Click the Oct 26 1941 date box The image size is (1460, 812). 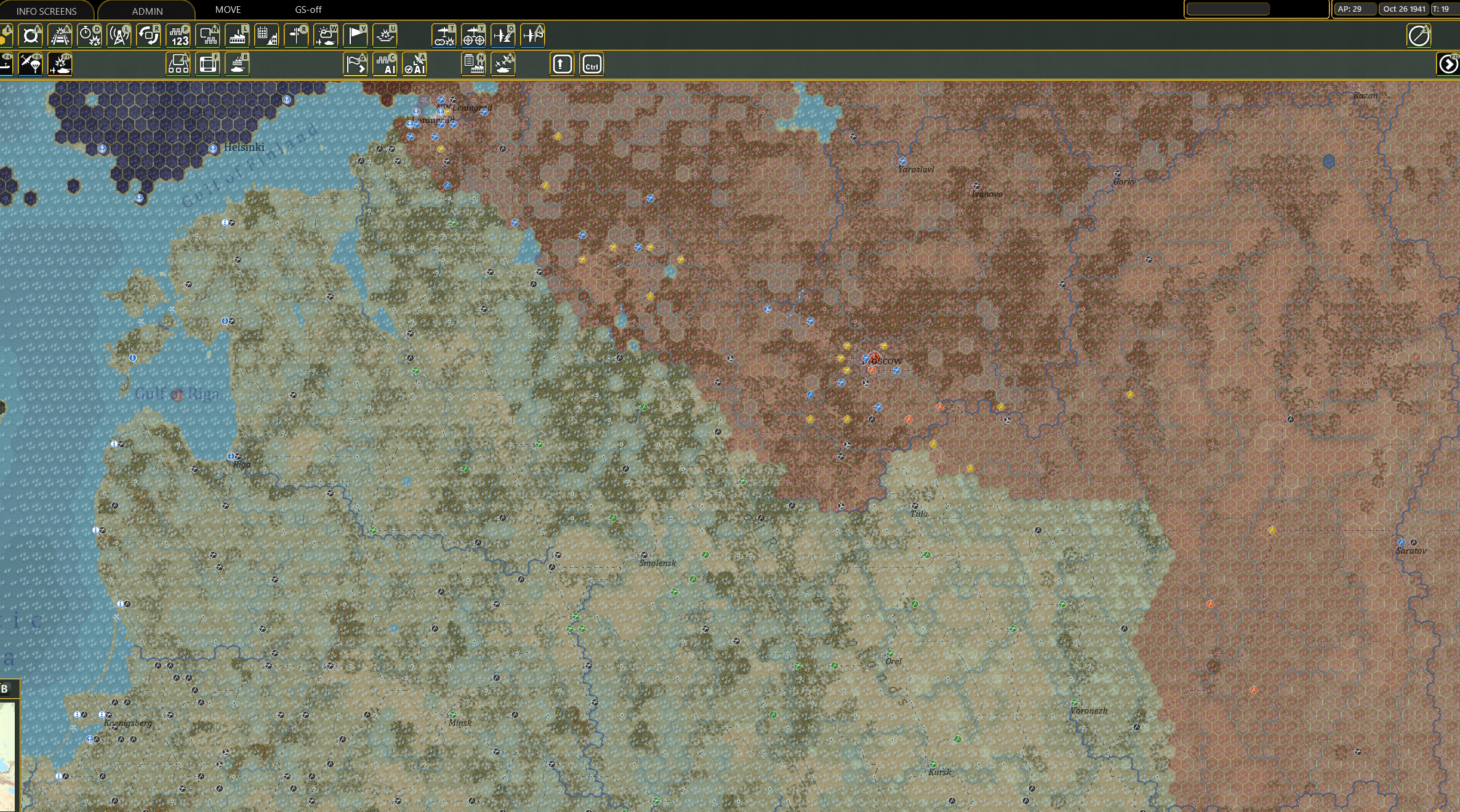(1404, 9)
